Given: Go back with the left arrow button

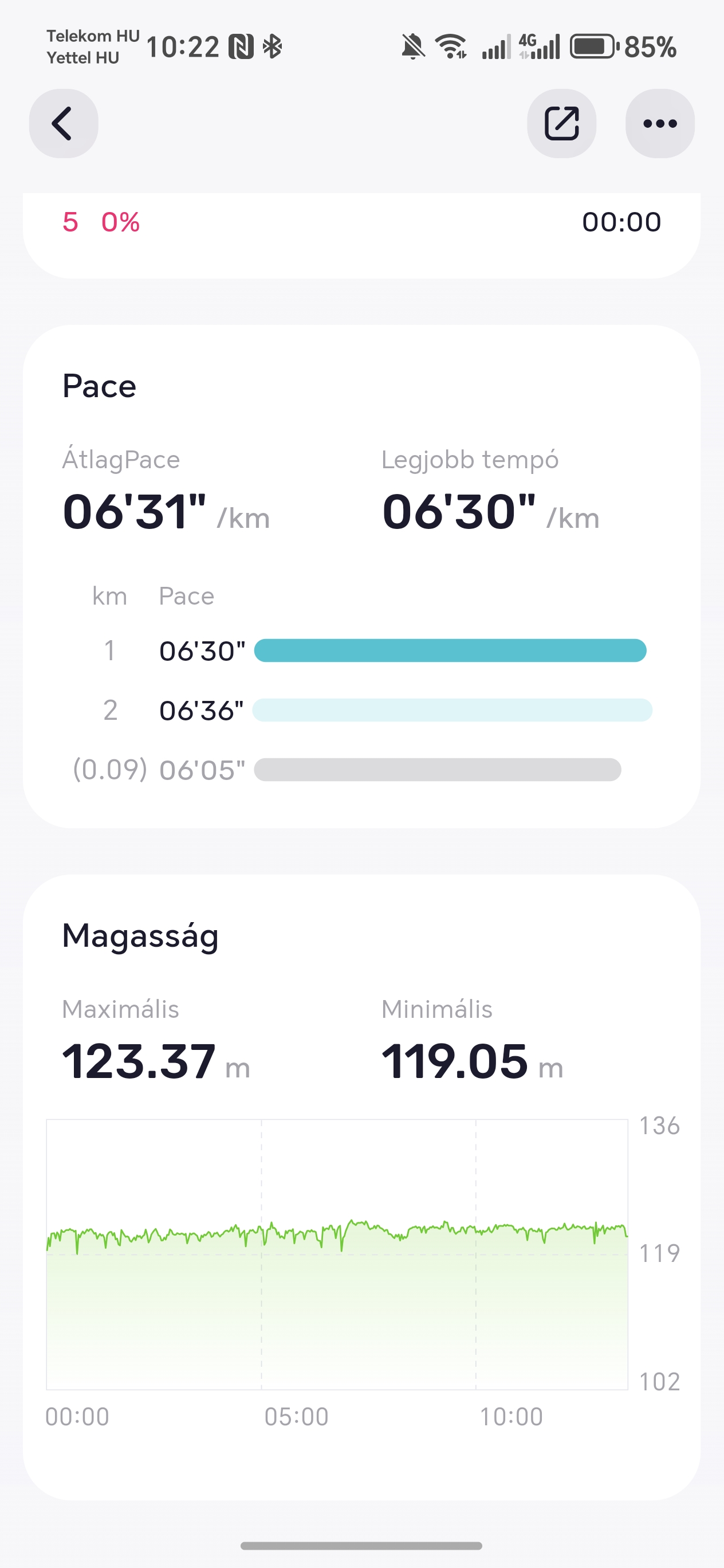Looking at the screenshot, I should (x=63, y=124).
